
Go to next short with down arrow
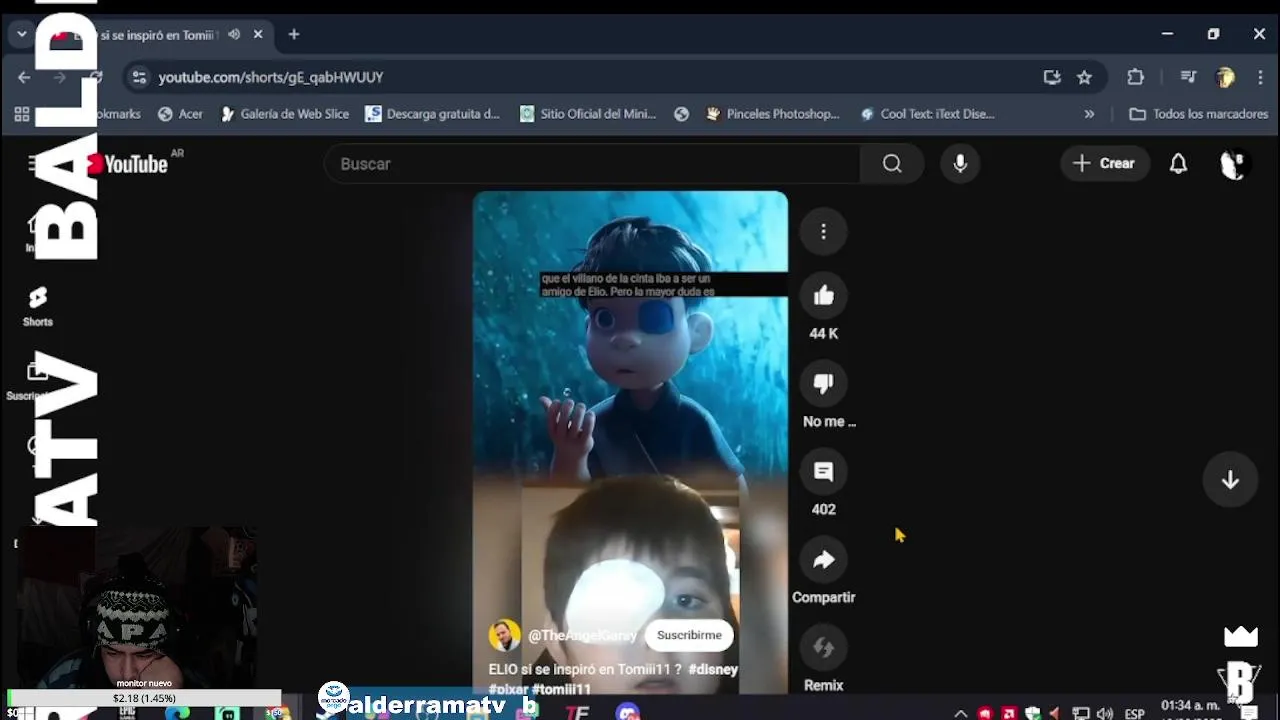coord(1230,480)
